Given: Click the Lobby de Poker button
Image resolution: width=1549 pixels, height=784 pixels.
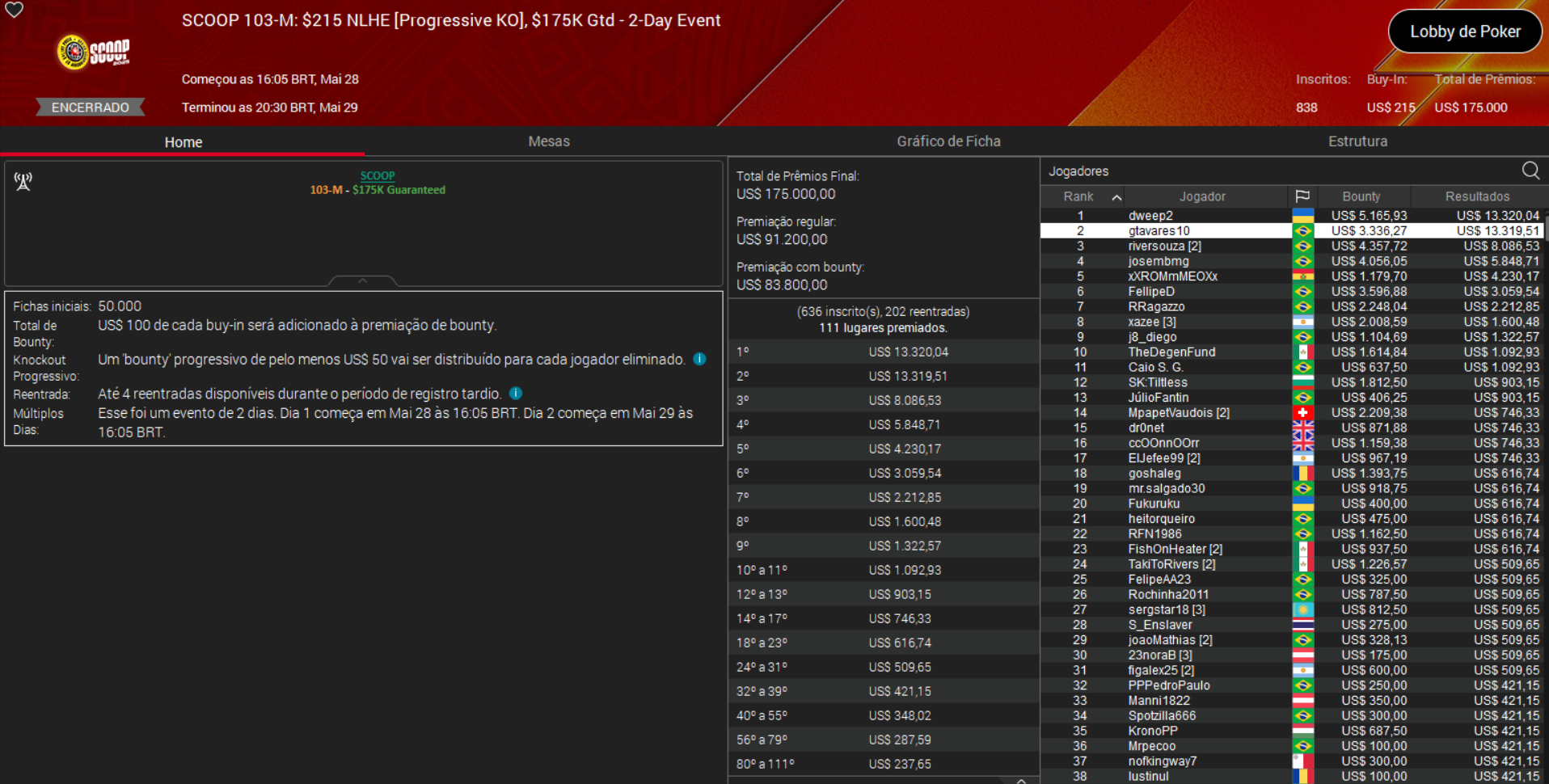Looking at the screenshot, I should coord(1465,32).
